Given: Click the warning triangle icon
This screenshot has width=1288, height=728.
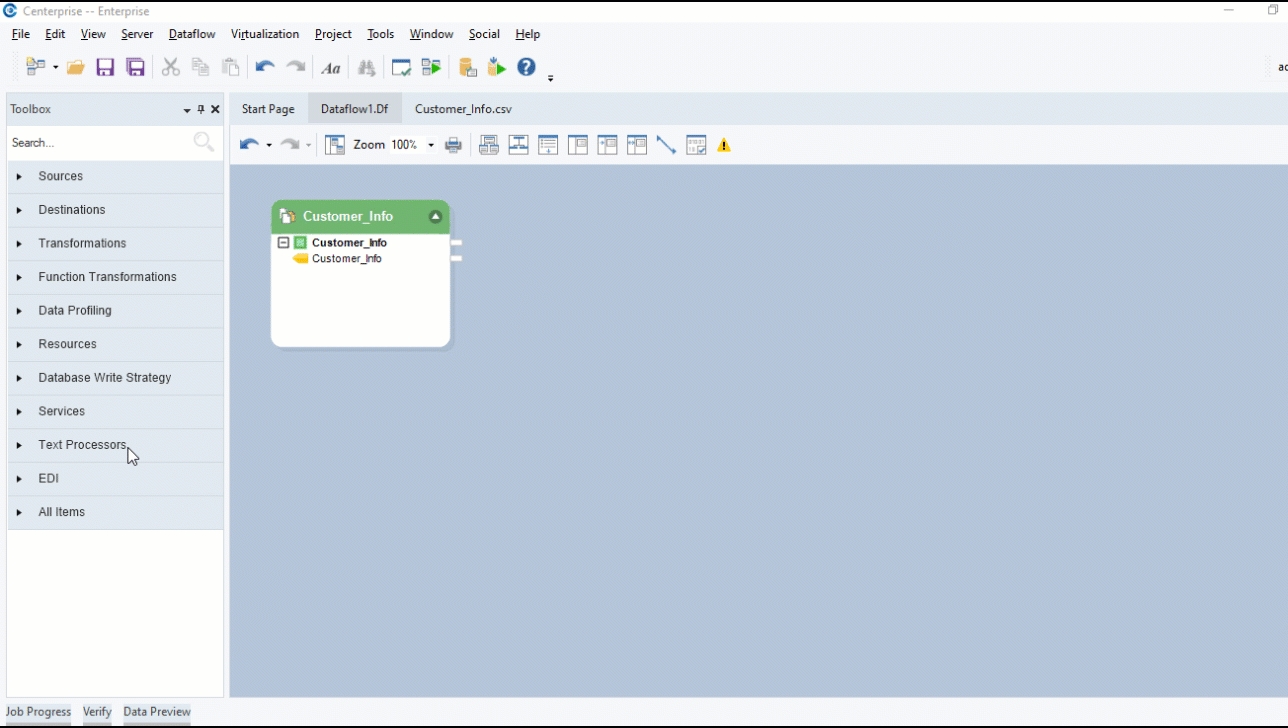Looking at the screenshot, I should [x=724, y=146].
